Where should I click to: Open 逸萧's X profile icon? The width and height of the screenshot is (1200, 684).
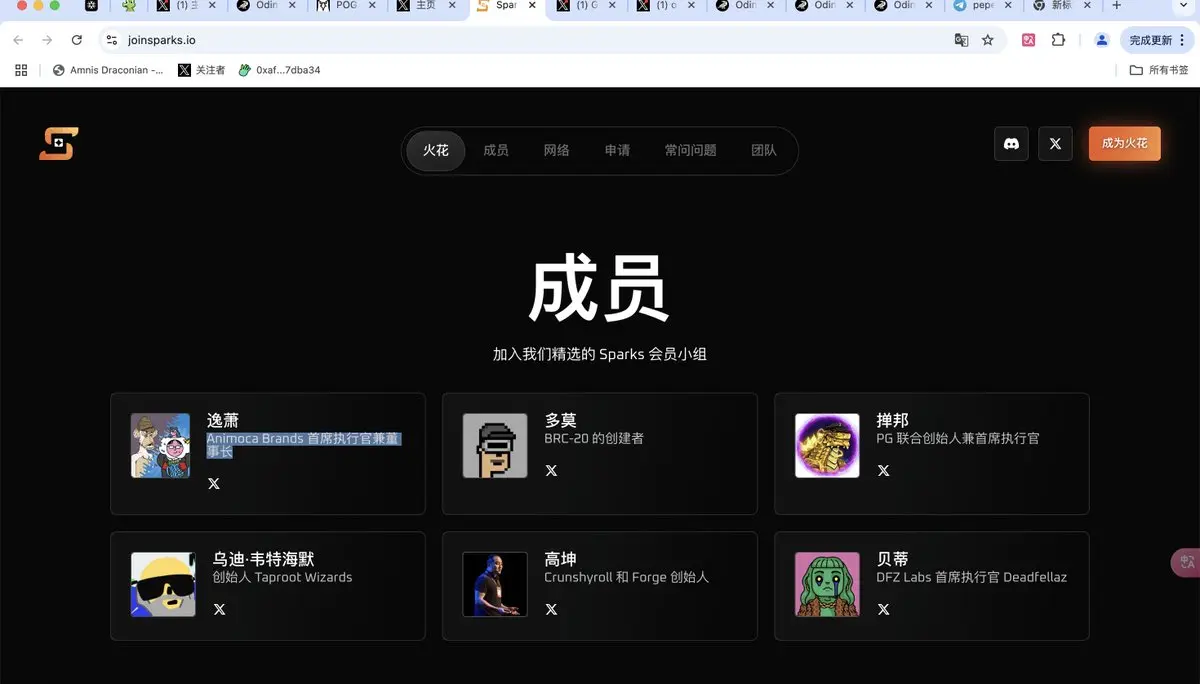click(213, 484)
